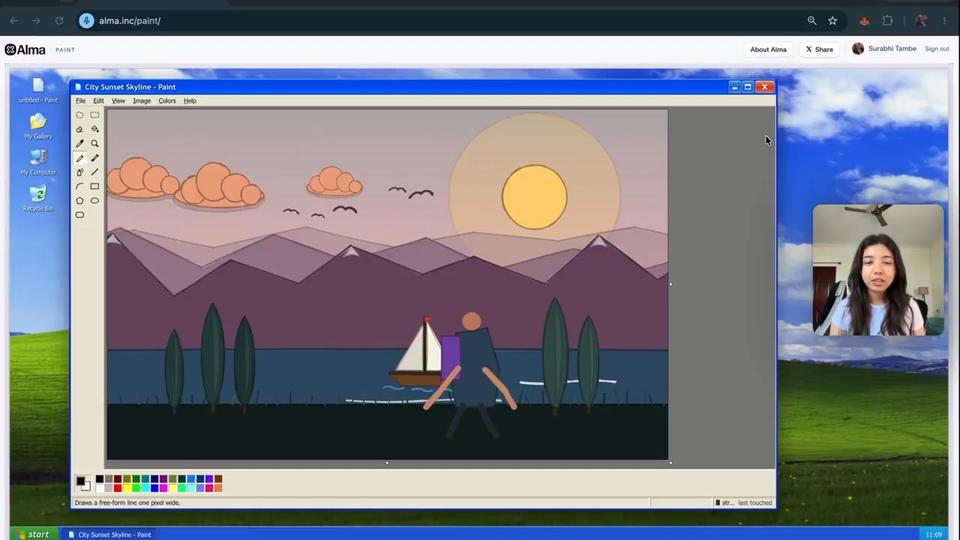The width and height of the screenshot is (960, 540).
Task: Click the Share button
Action: pos(819,50)
